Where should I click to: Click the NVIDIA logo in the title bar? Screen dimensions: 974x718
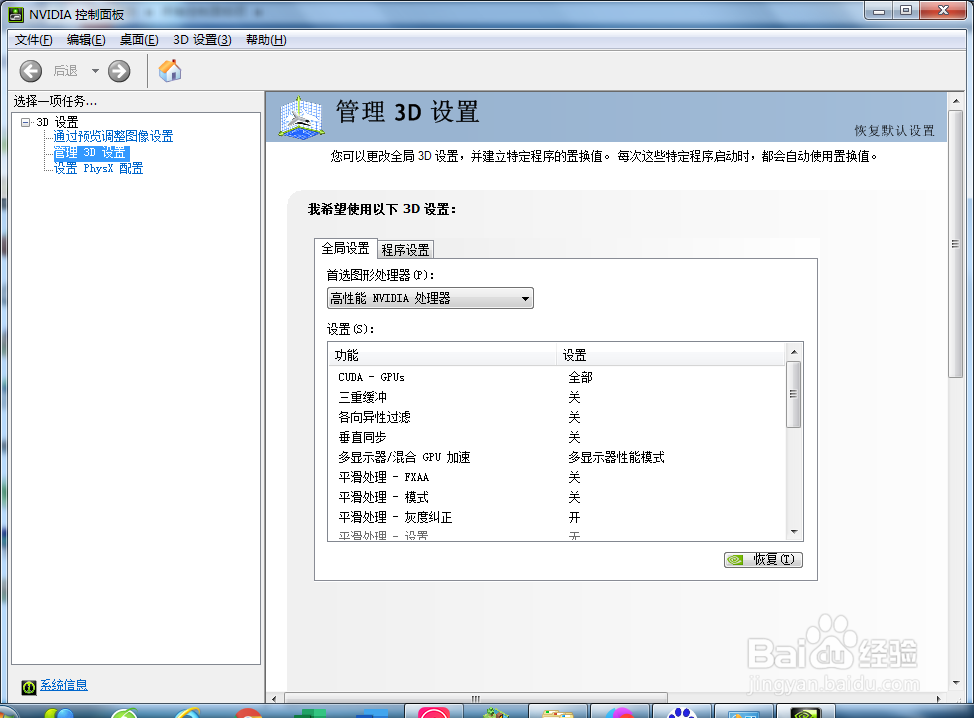pyautogui.click(x=16, y=14)
